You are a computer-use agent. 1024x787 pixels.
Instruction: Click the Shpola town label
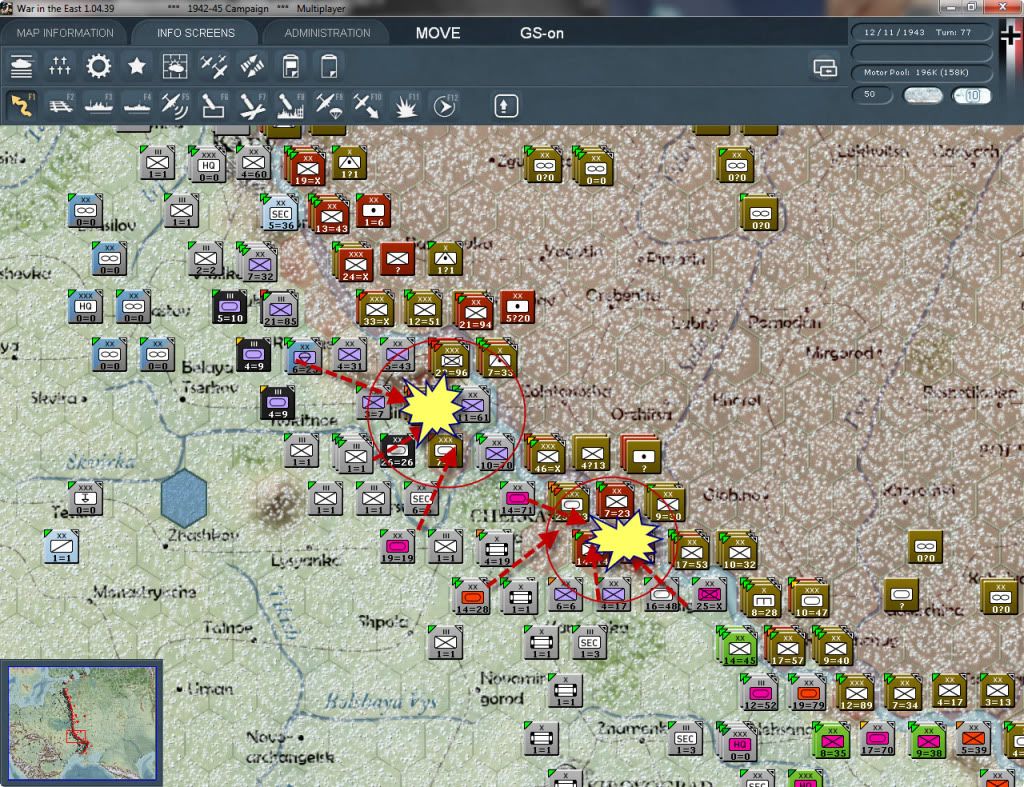point(381,621)
